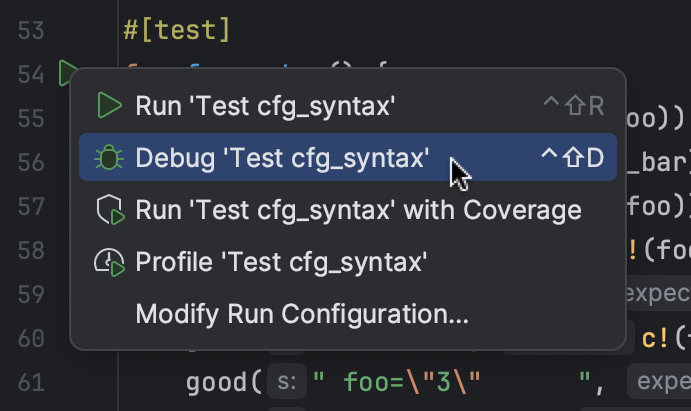Click line number 61 in the gutter

point(31,382)
